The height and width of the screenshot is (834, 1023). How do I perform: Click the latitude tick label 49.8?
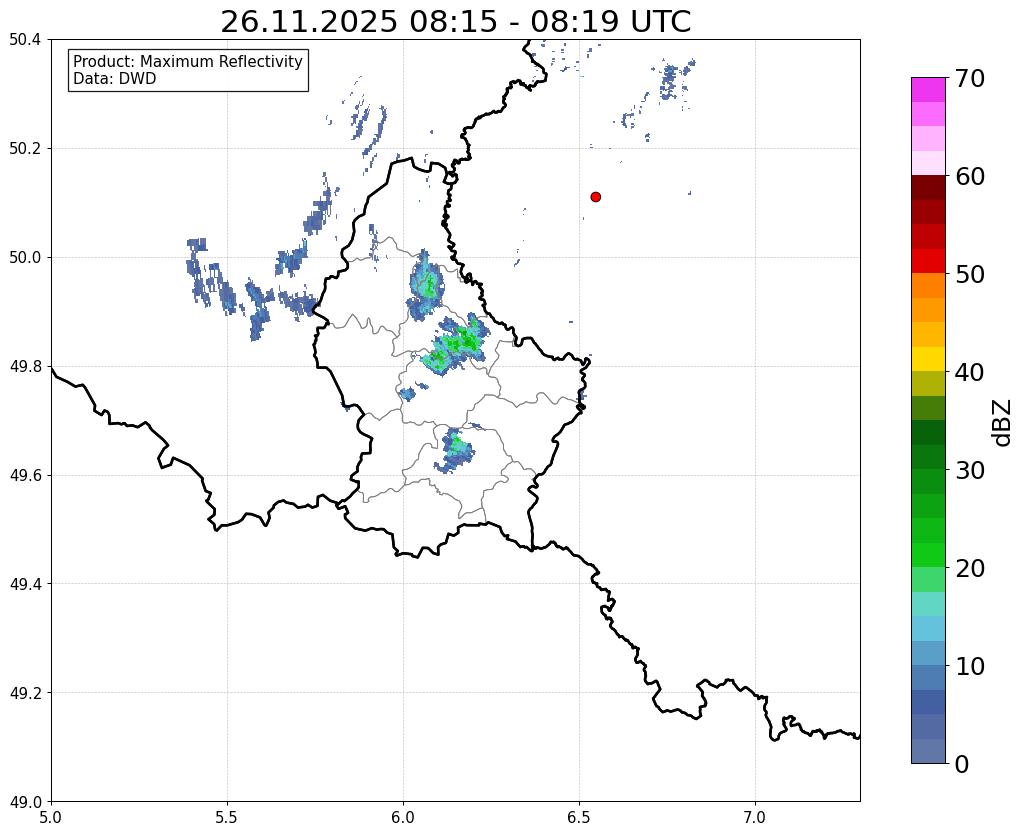point(25,367)
